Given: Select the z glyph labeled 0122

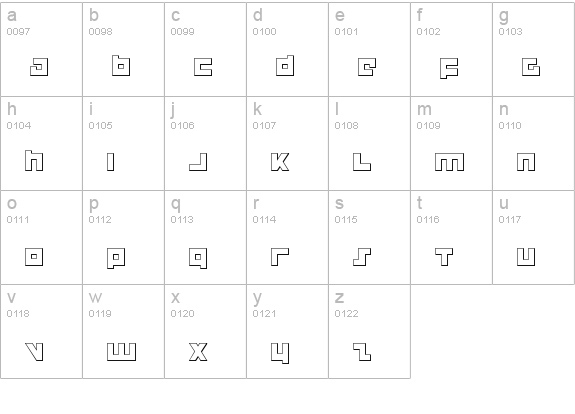Looking at the screenshot, I should [x=370, y=331].
